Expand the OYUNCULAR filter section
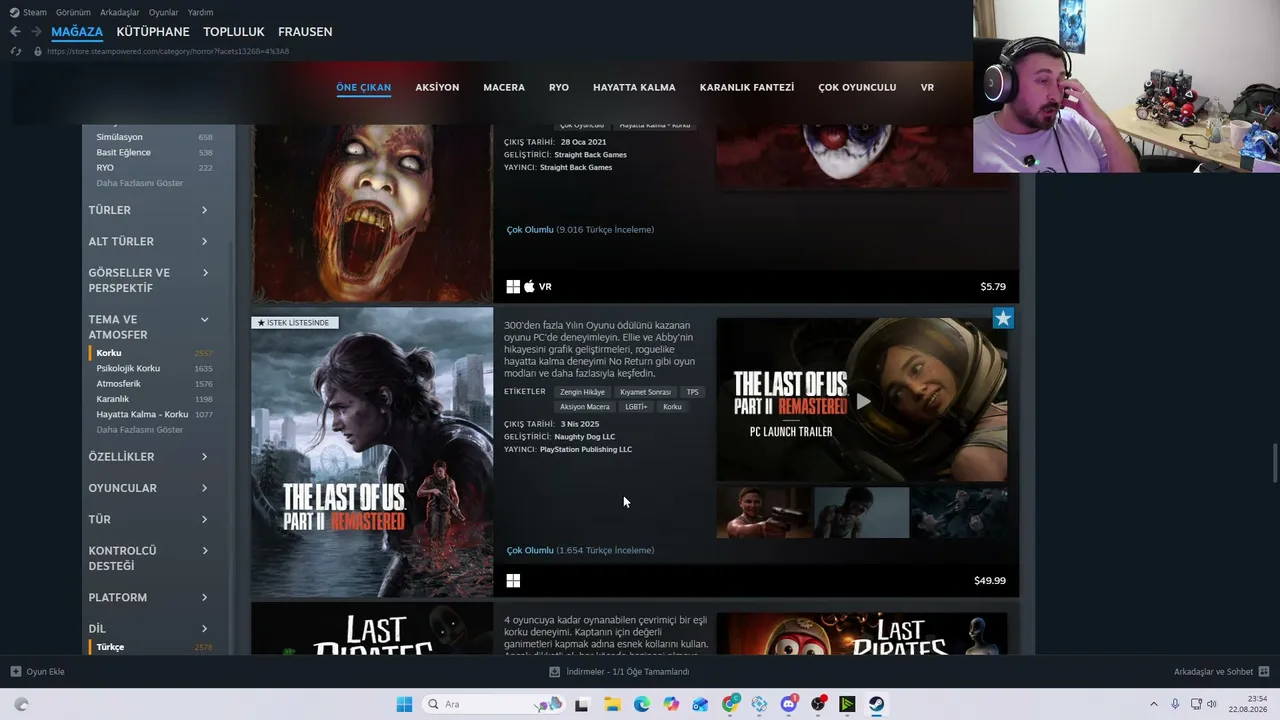Viewport: 1280px width, 720px height. pos(149,488)
